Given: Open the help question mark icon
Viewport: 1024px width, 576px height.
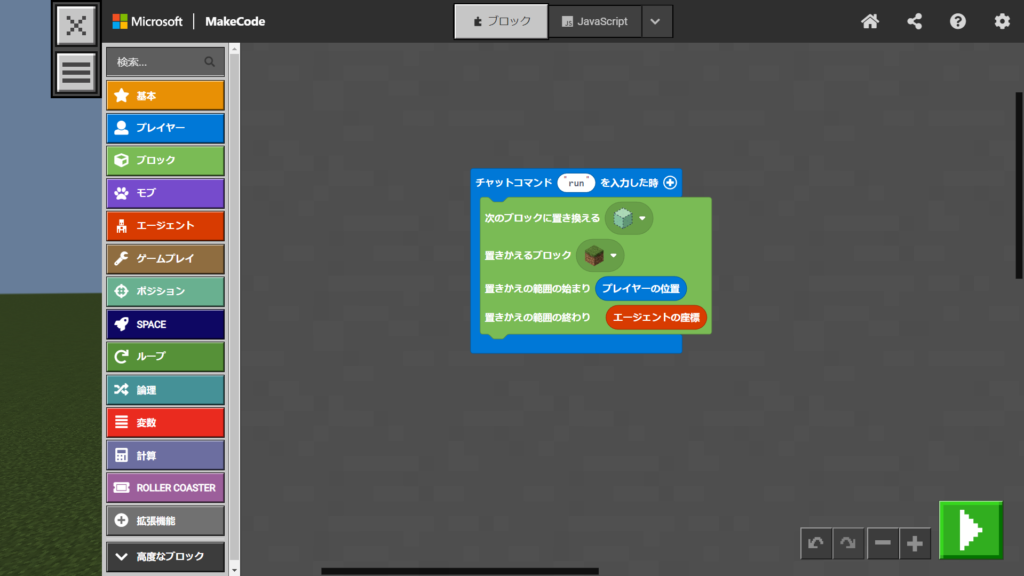Looking at the screenshot, I should click(x=958, y=21).
